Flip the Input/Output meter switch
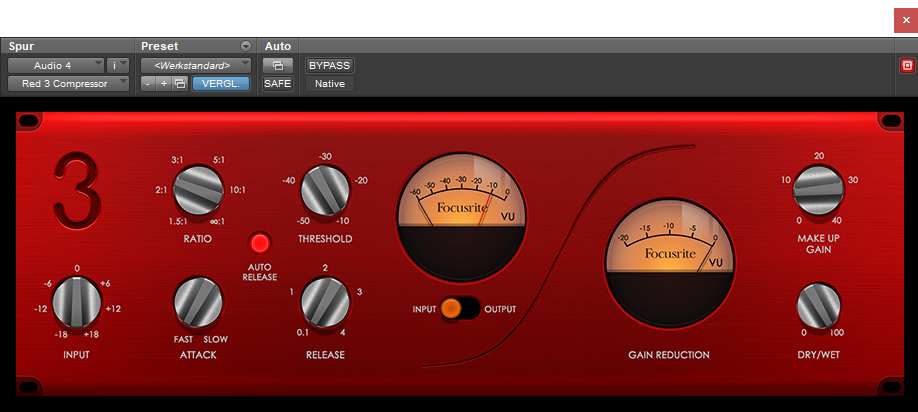Image resolution: width=918 pixels, height=412 pixels. (461, 308)
